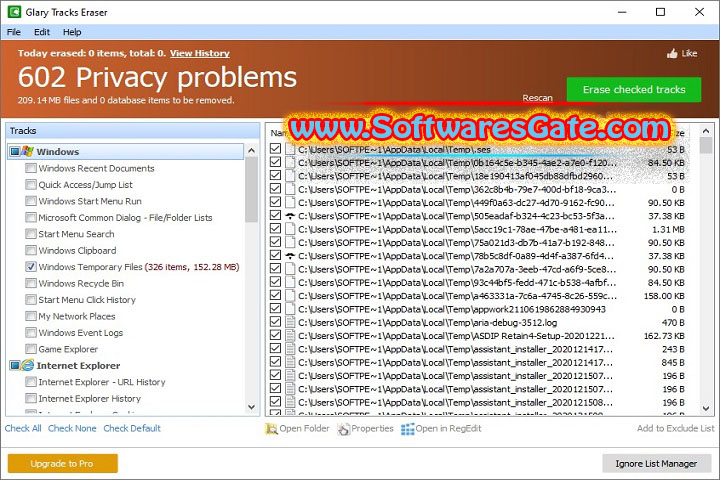Click Erase checked tracks button
720x480 pixels.
[x=634, y=90]
